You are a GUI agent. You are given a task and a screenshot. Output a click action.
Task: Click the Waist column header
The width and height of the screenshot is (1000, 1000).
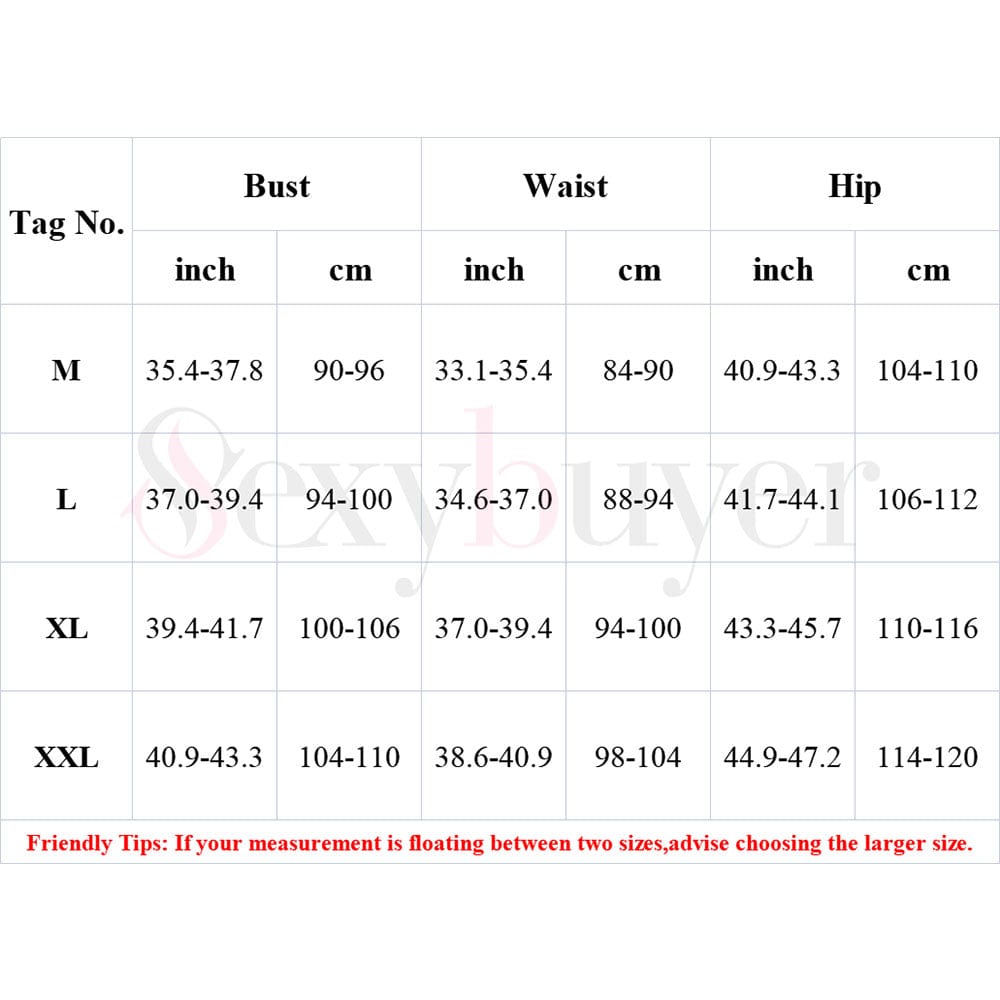565,186
